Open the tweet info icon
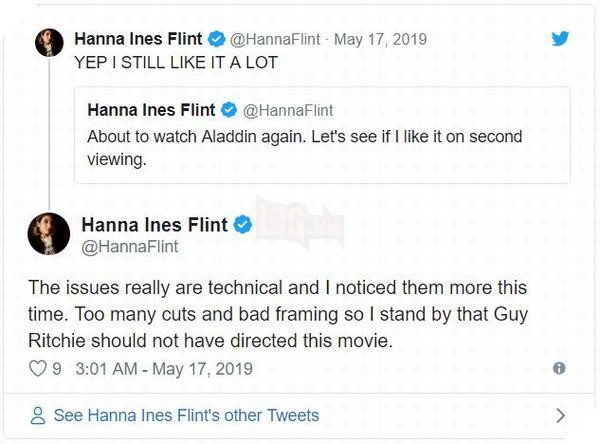This screenshot has width=600, height=444. pos(559,369)
